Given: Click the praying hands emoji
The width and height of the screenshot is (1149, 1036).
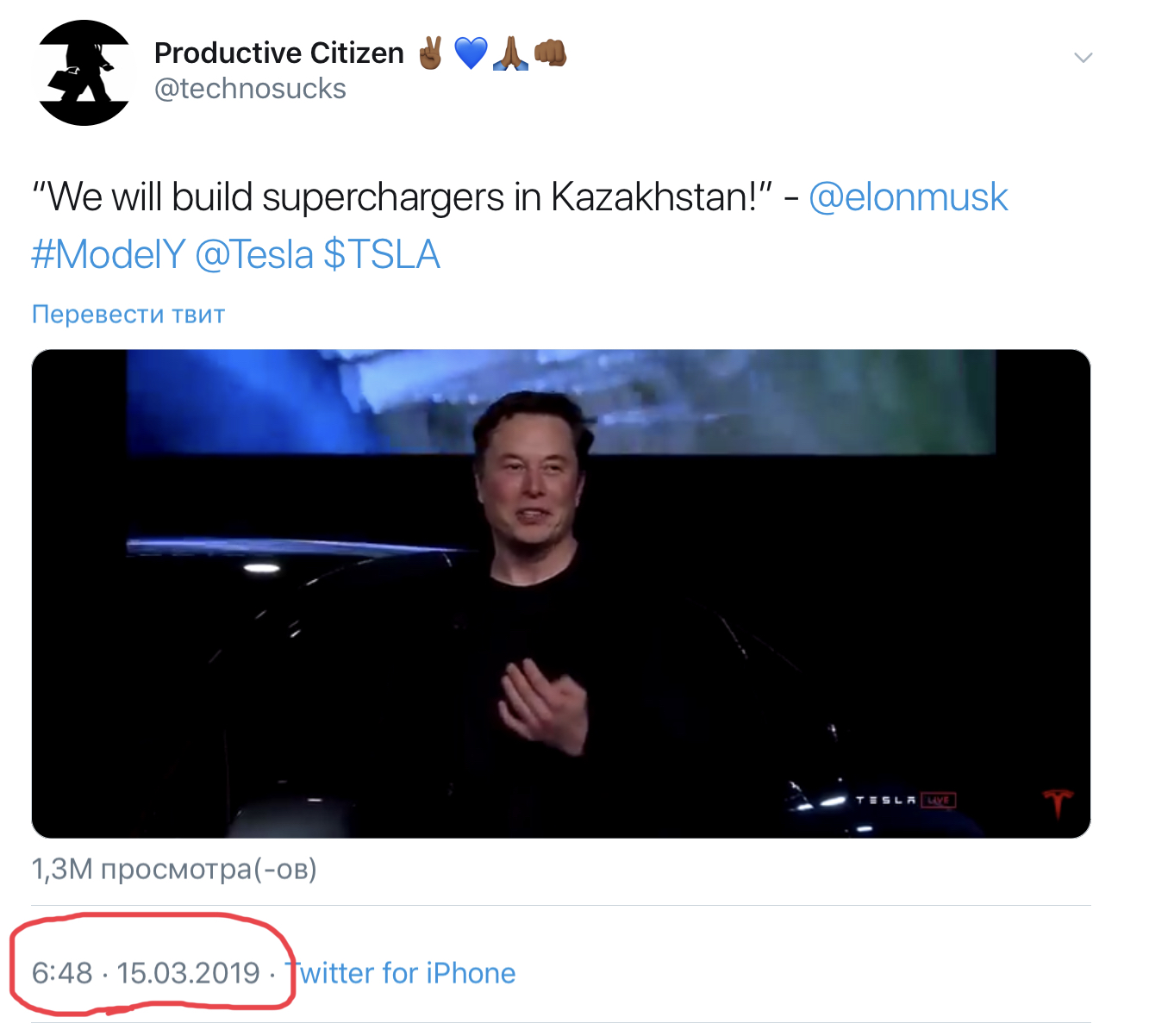Looking at the screenshot, I should [x=510, y=53].
